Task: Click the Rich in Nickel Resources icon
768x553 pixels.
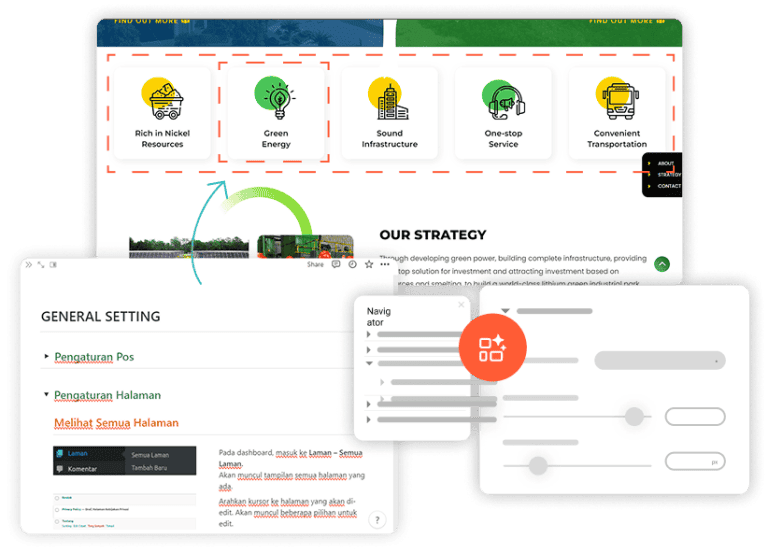Action: (162, 97)
